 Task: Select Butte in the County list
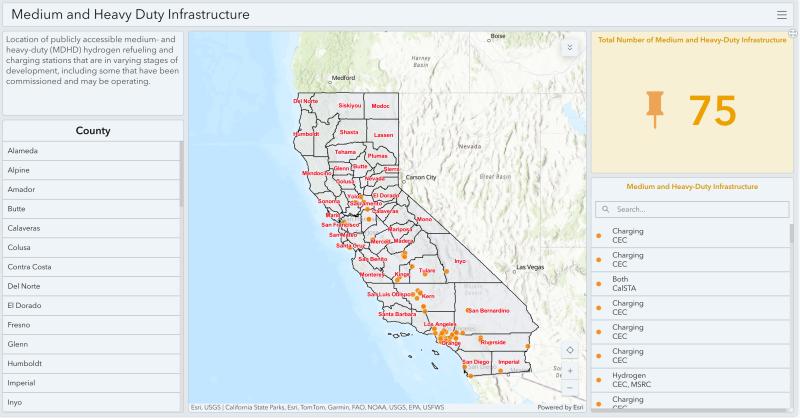[92, 209]
